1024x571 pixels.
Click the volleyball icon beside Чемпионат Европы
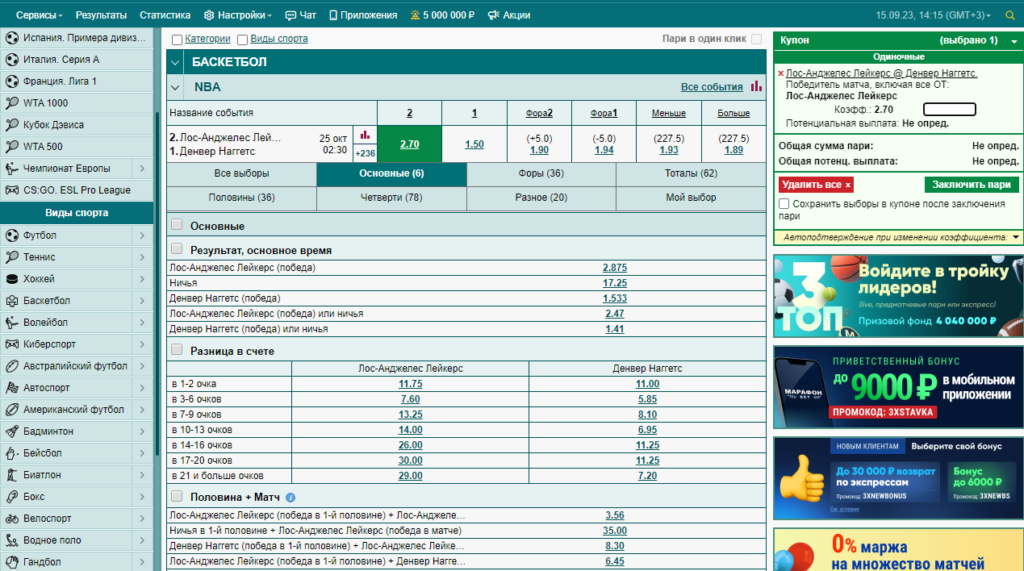click(12, 169)
